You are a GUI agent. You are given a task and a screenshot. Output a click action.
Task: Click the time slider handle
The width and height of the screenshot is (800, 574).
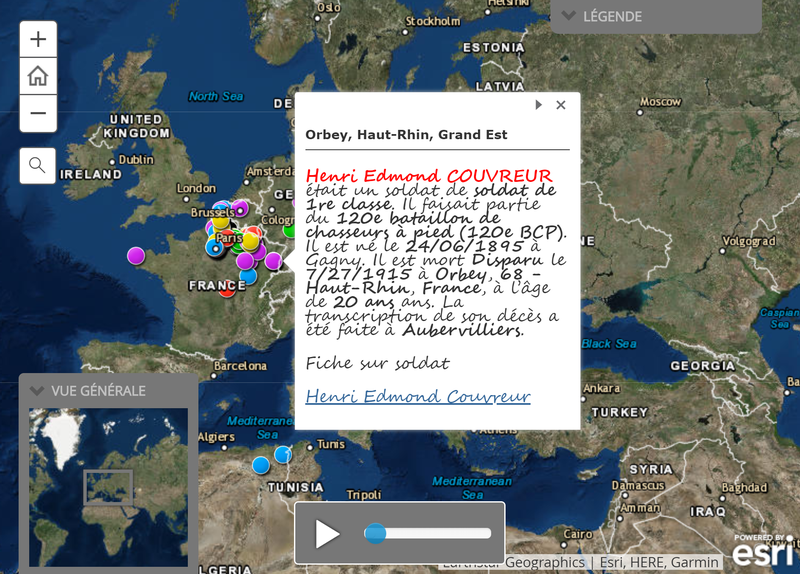pos(375,534)
